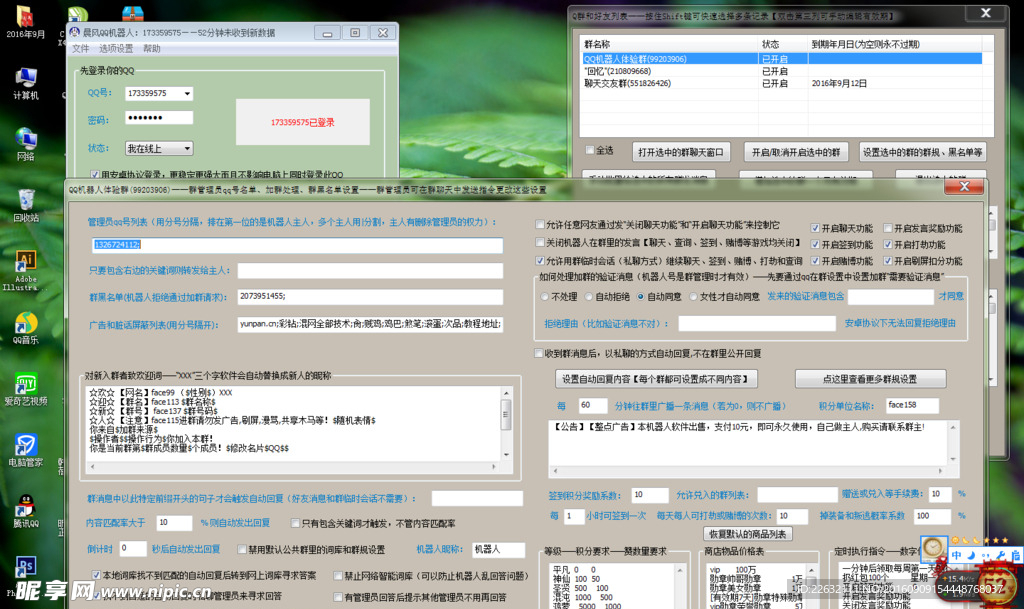Screen dimensions: 1024x609
Task: Check 开启发言奖励功能 checkbox
Action: [x=888, y=228]
